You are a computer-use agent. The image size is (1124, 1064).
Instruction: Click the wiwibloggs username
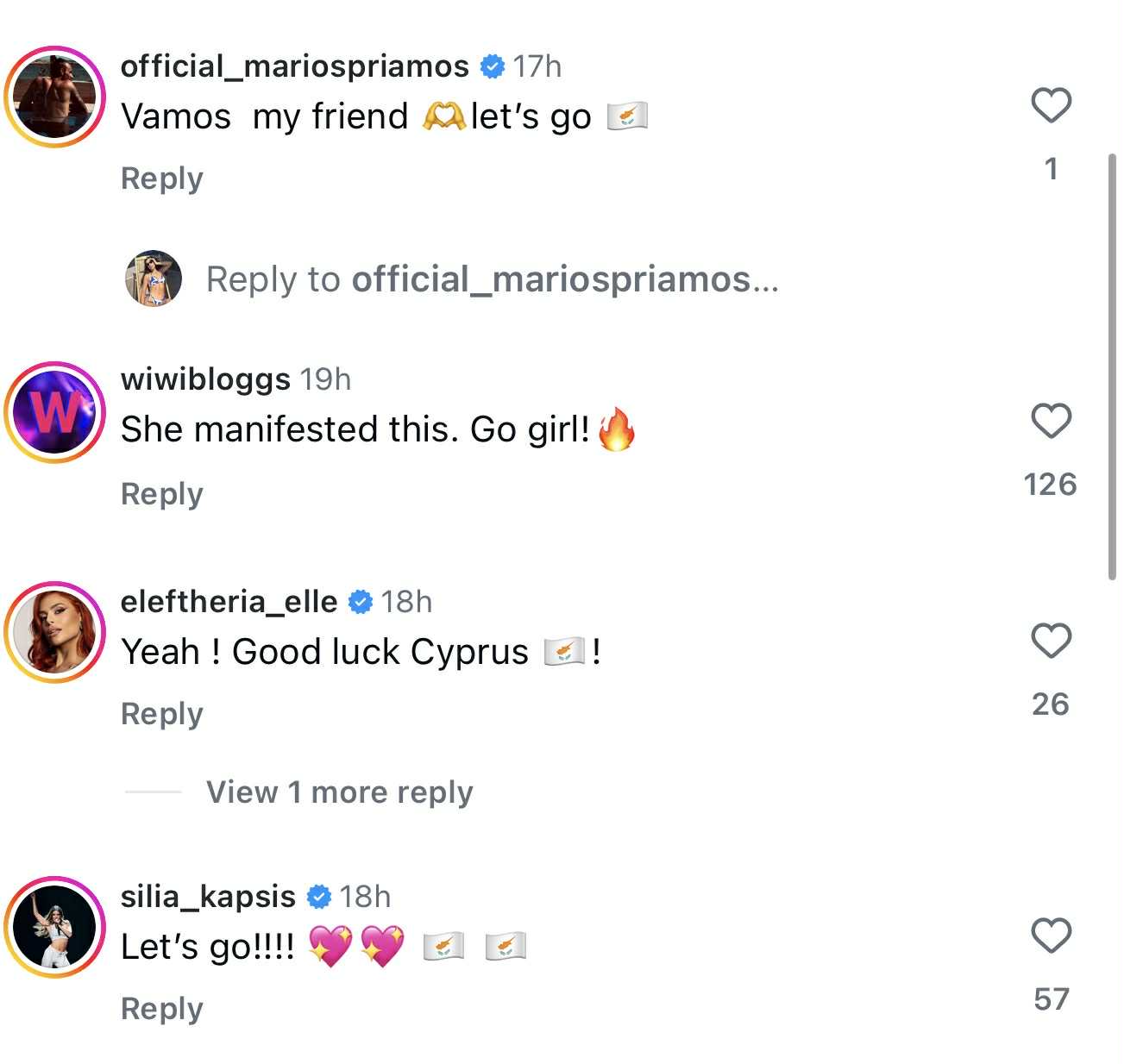(205, 379)
